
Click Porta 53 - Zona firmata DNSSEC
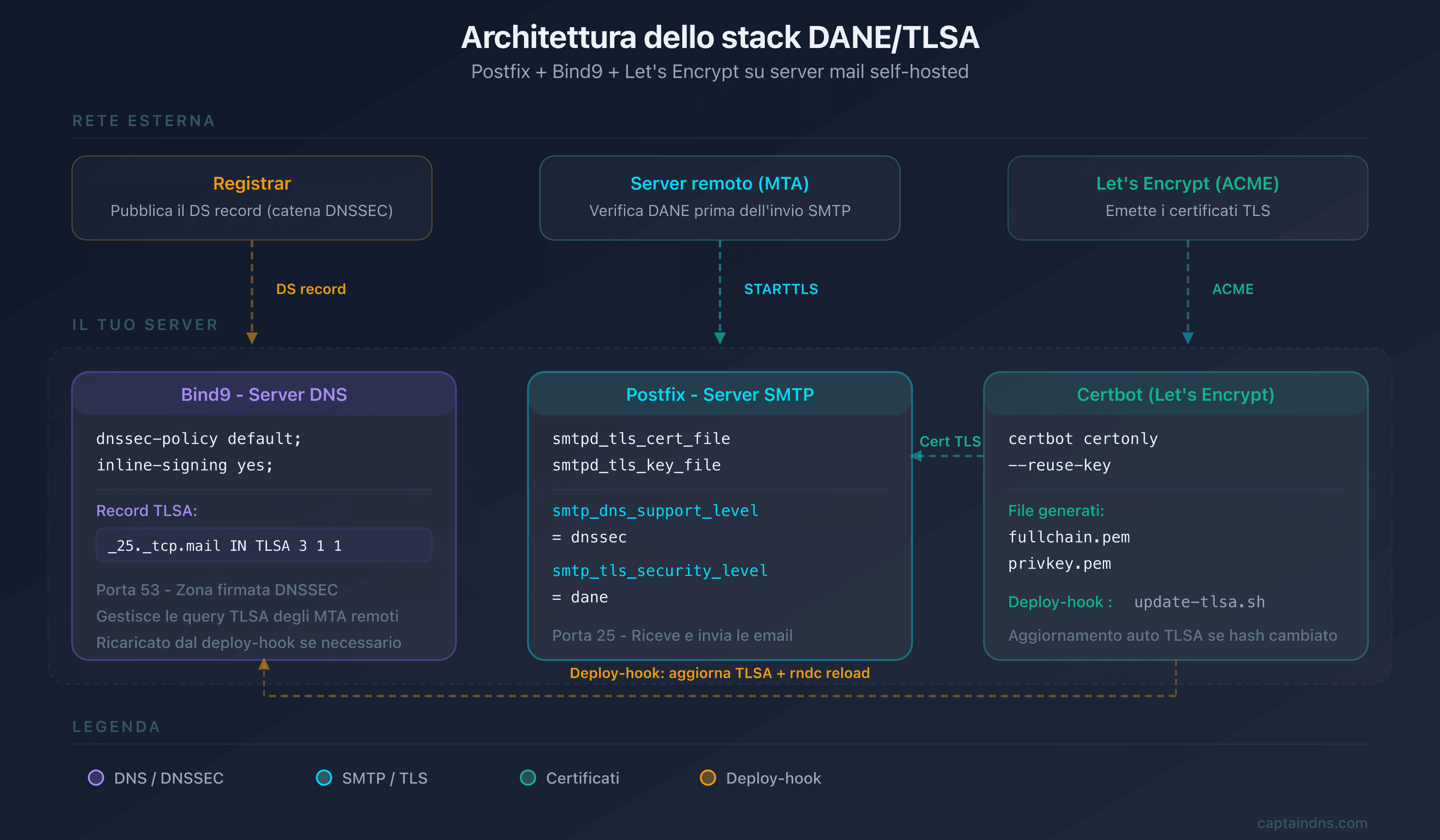217,590
